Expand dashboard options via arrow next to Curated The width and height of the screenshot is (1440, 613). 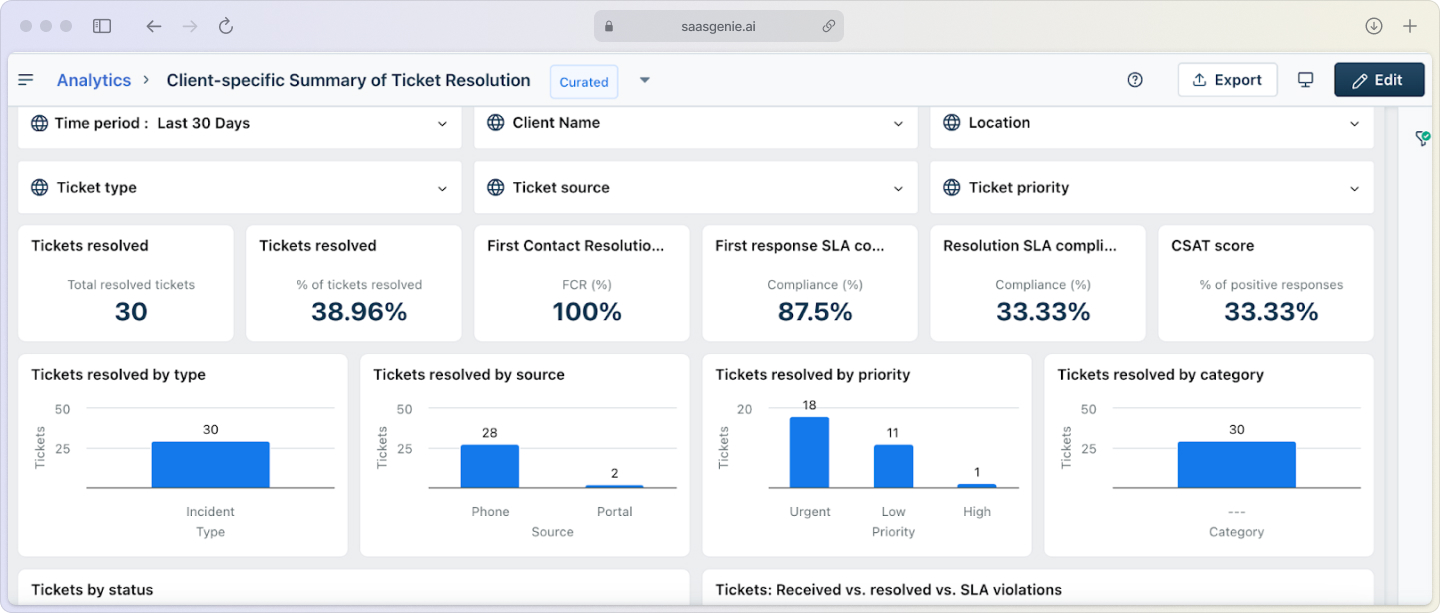[644, 80]
